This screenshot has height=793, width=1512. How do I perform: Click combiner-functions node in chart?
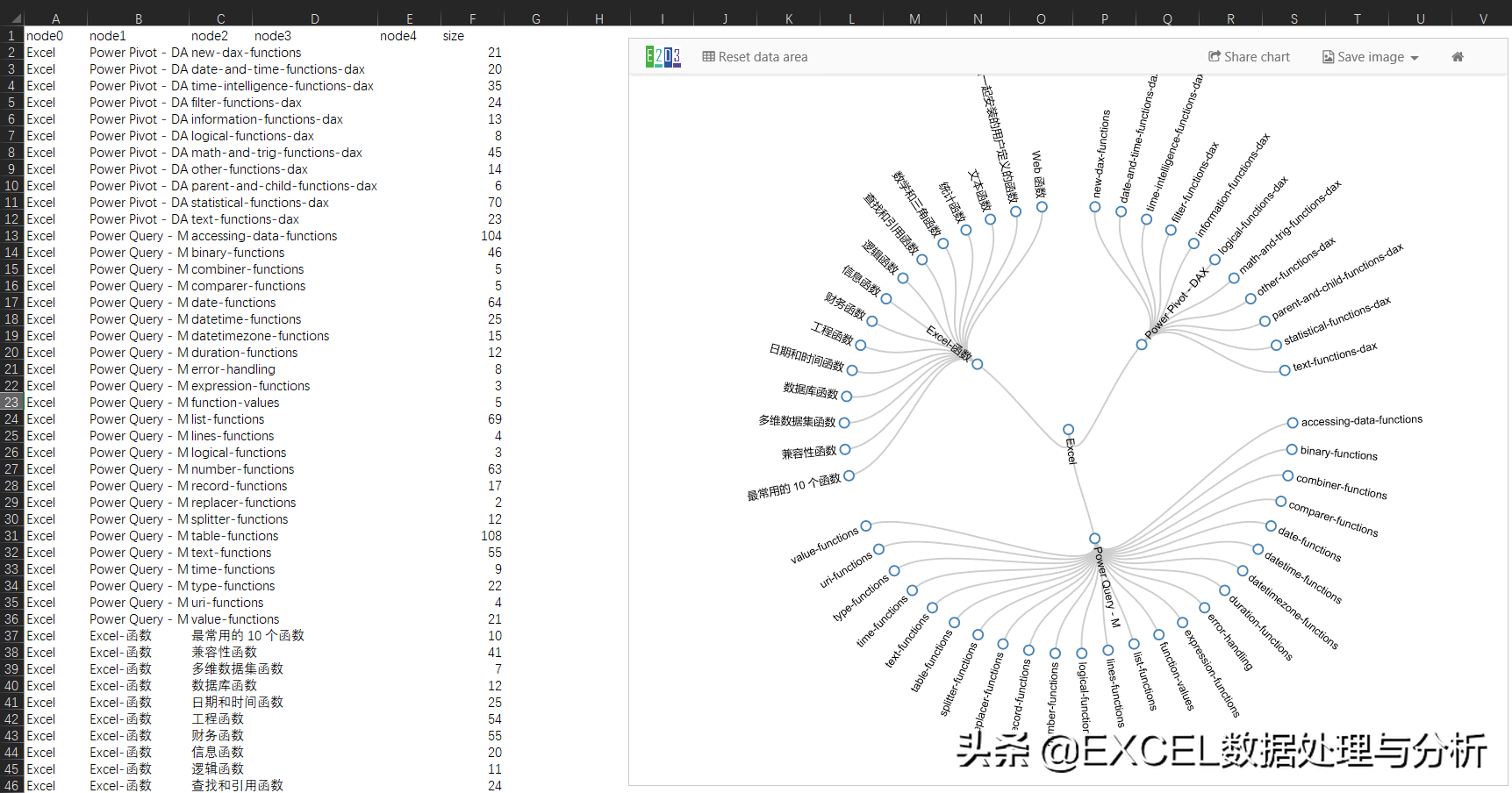pos(1287,476)
